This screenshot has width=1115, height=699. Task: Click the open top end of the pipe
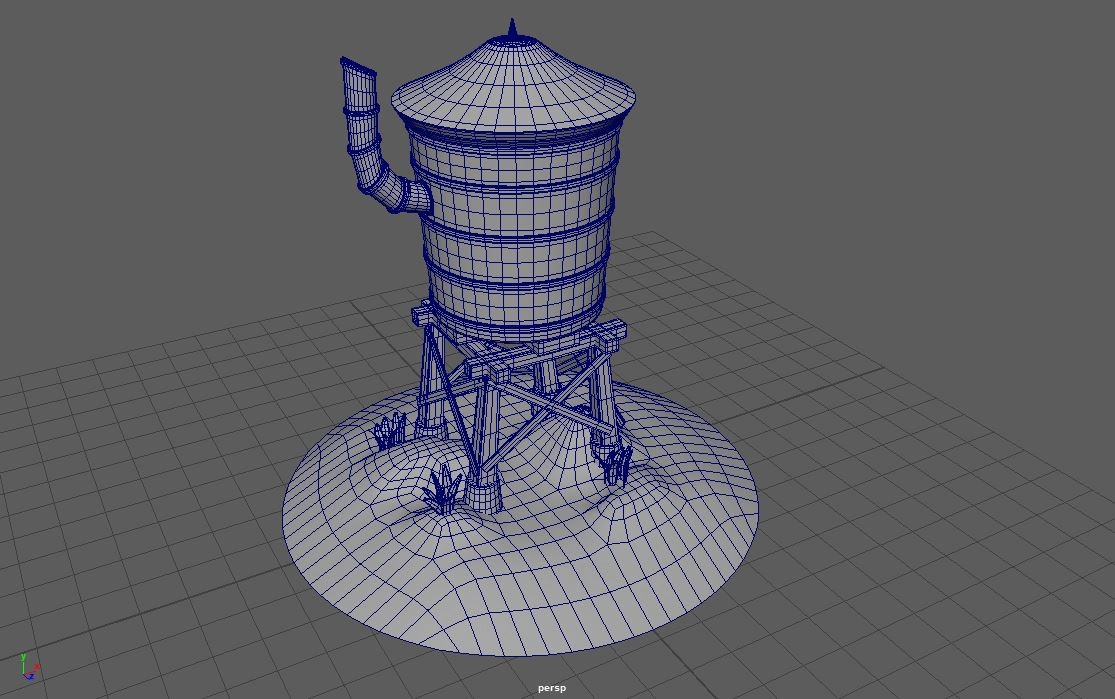[358, 66]
